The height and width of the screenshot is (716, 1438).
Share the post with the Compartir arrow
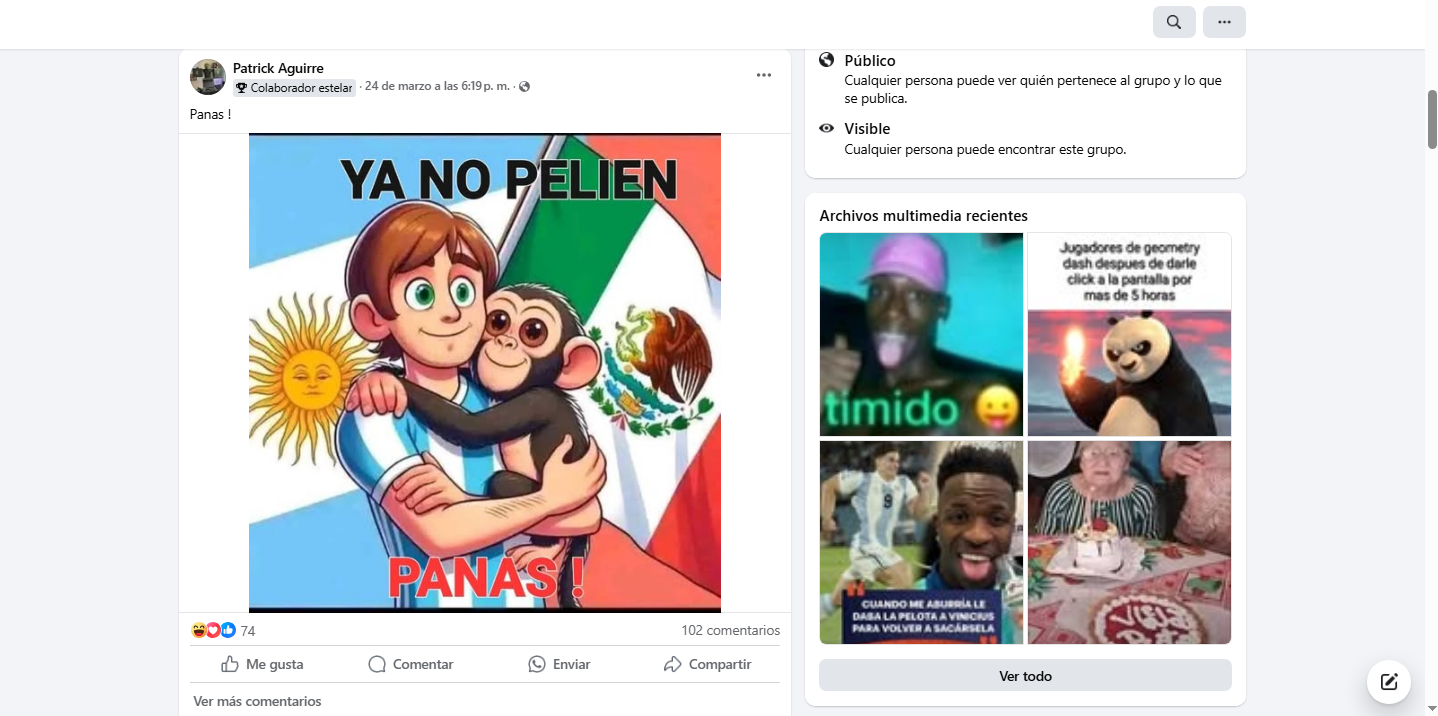707,664
